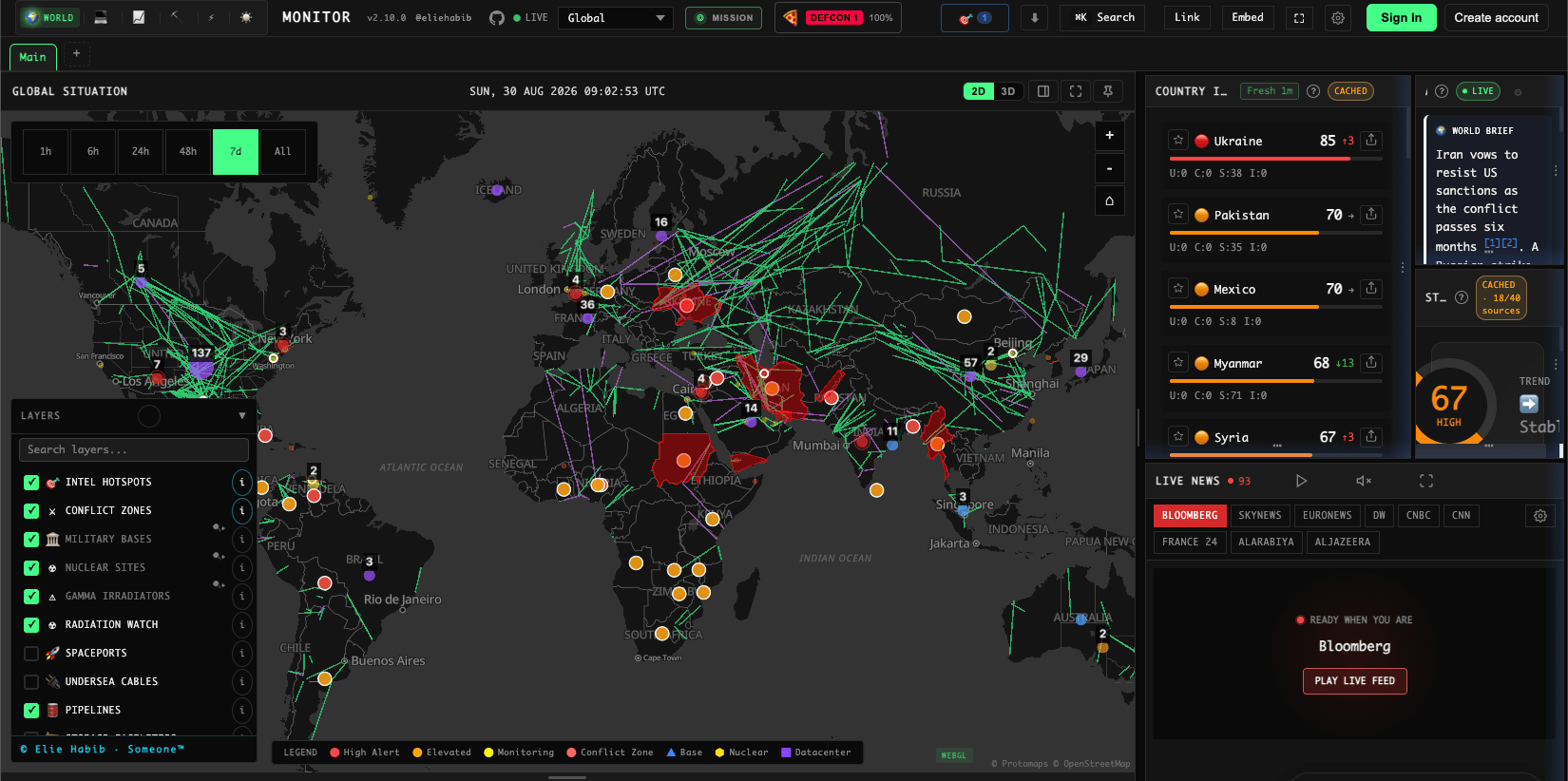The height and width of the screenshot is (781, 1568).
Task: Copy the page via Link button
Action: pos(1187,18)
